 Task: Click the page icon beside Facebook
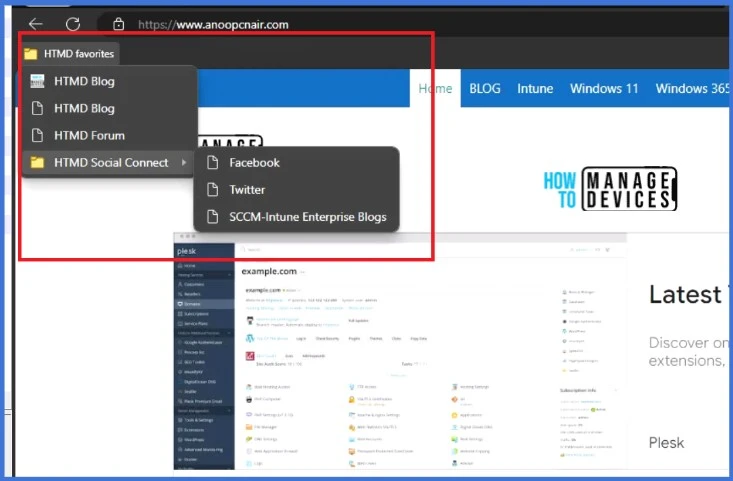coord(213,163)
